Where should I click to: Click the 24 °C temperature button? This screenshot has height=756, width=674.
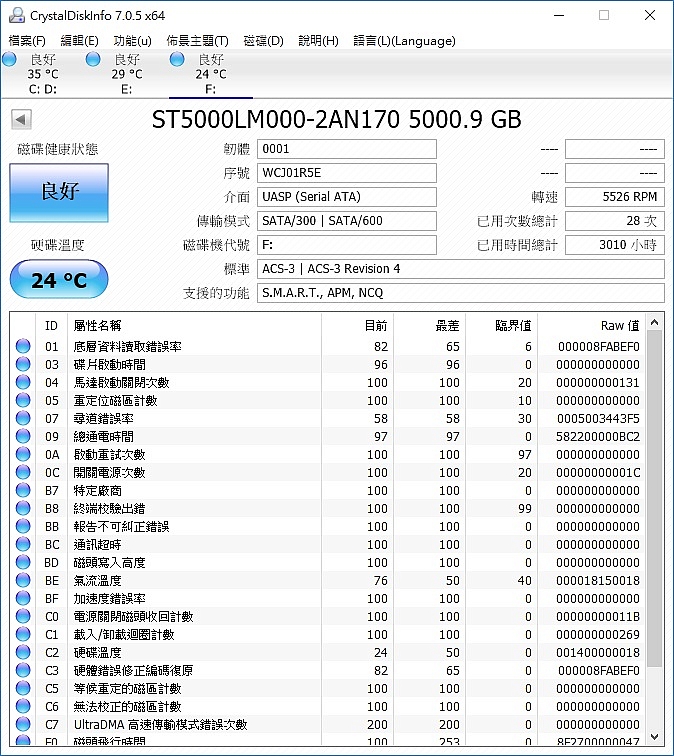point(59,280)
